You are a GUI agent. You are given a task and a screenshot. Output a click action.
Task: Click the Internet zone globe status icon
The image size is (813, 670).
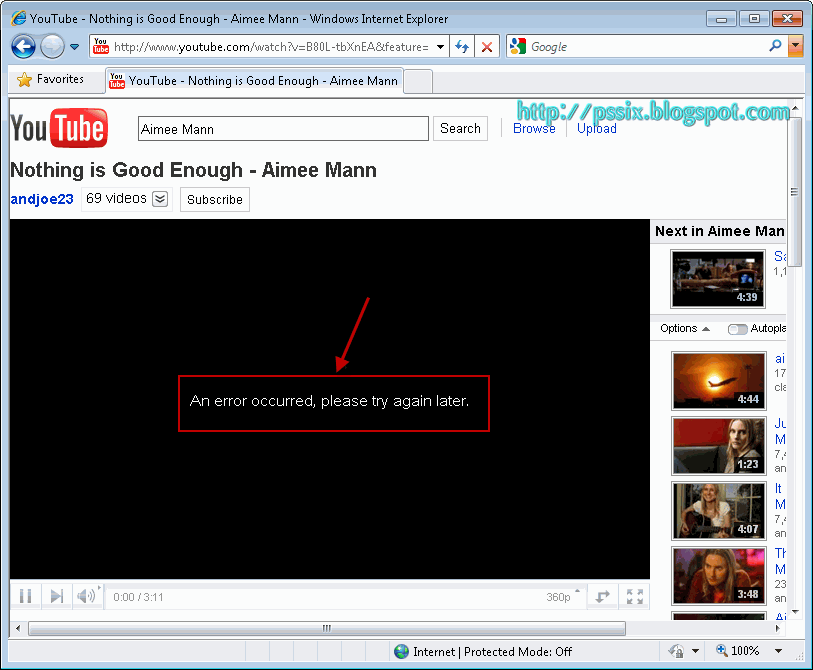(x=401, y=651)
